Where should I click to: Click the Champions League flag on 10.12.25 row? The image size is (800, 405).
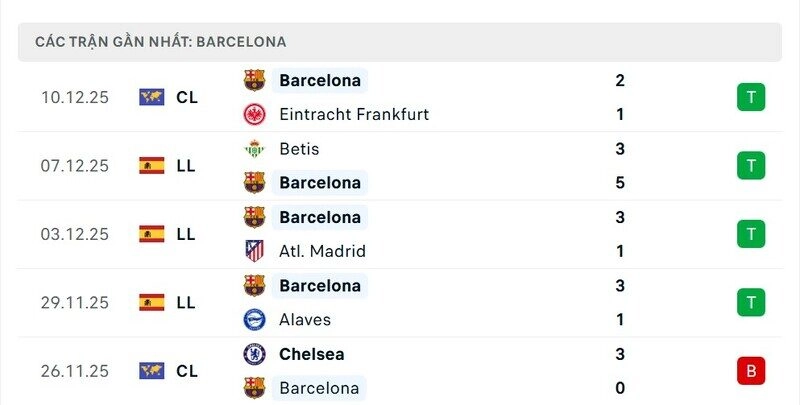(152, 97)
